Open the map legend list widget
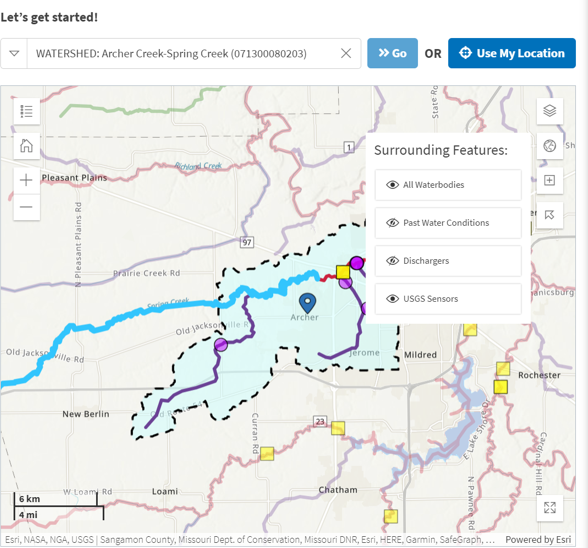 [x=27, y=111]
